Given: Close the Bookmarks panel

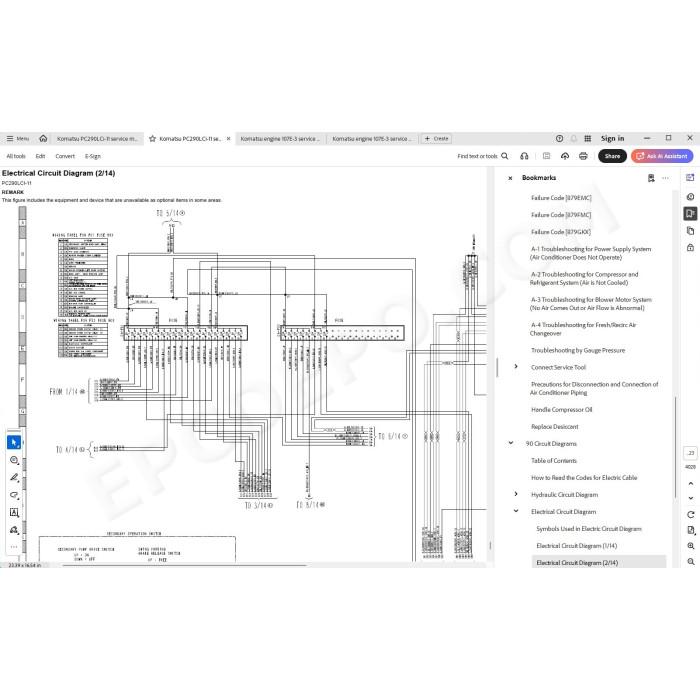Looking at the screenshot, I should pyautogui.click(x=510, y=178).
